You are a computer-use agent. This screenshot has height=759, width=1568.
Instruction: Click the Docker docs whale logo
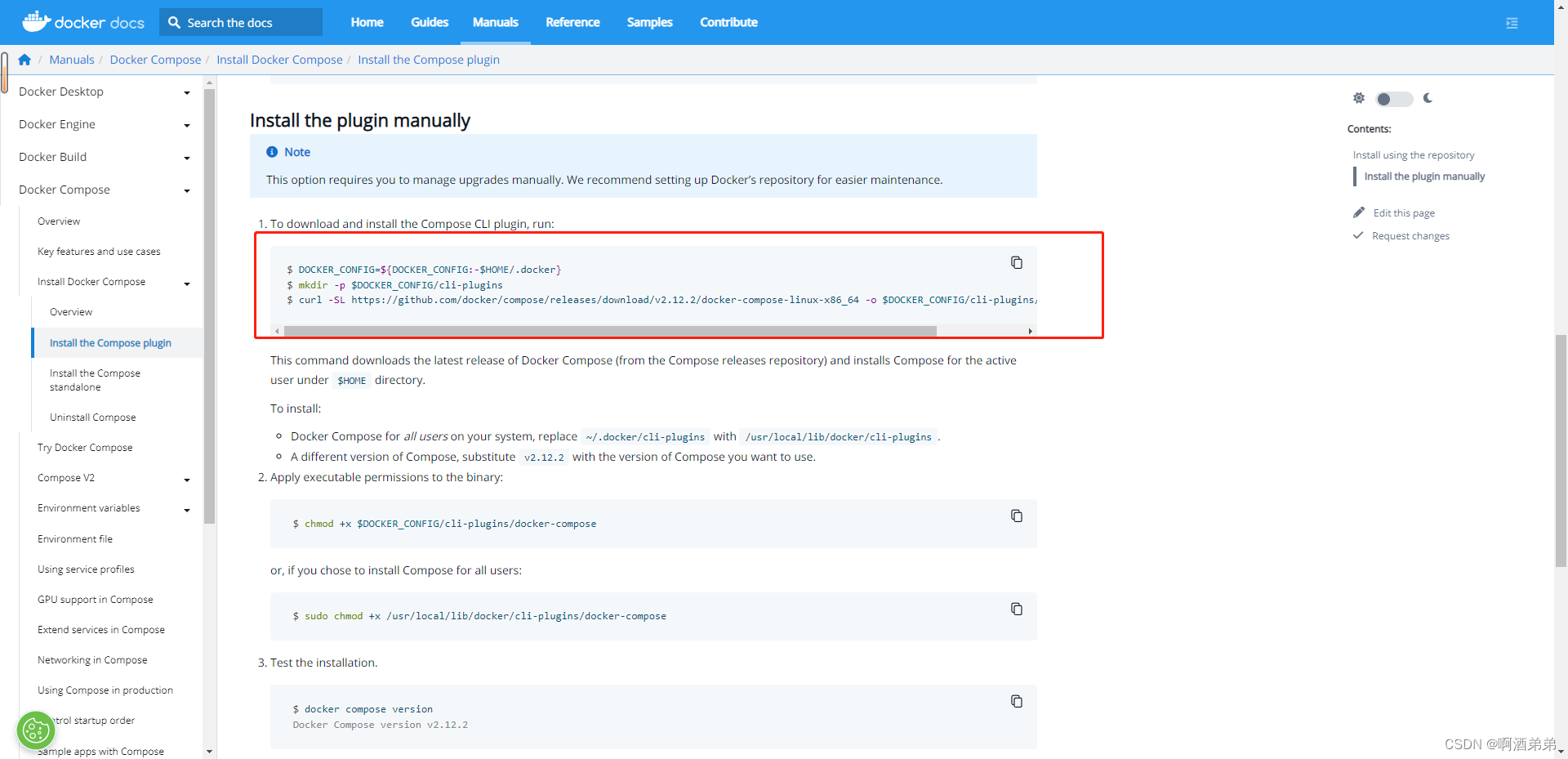pos(82,22)
